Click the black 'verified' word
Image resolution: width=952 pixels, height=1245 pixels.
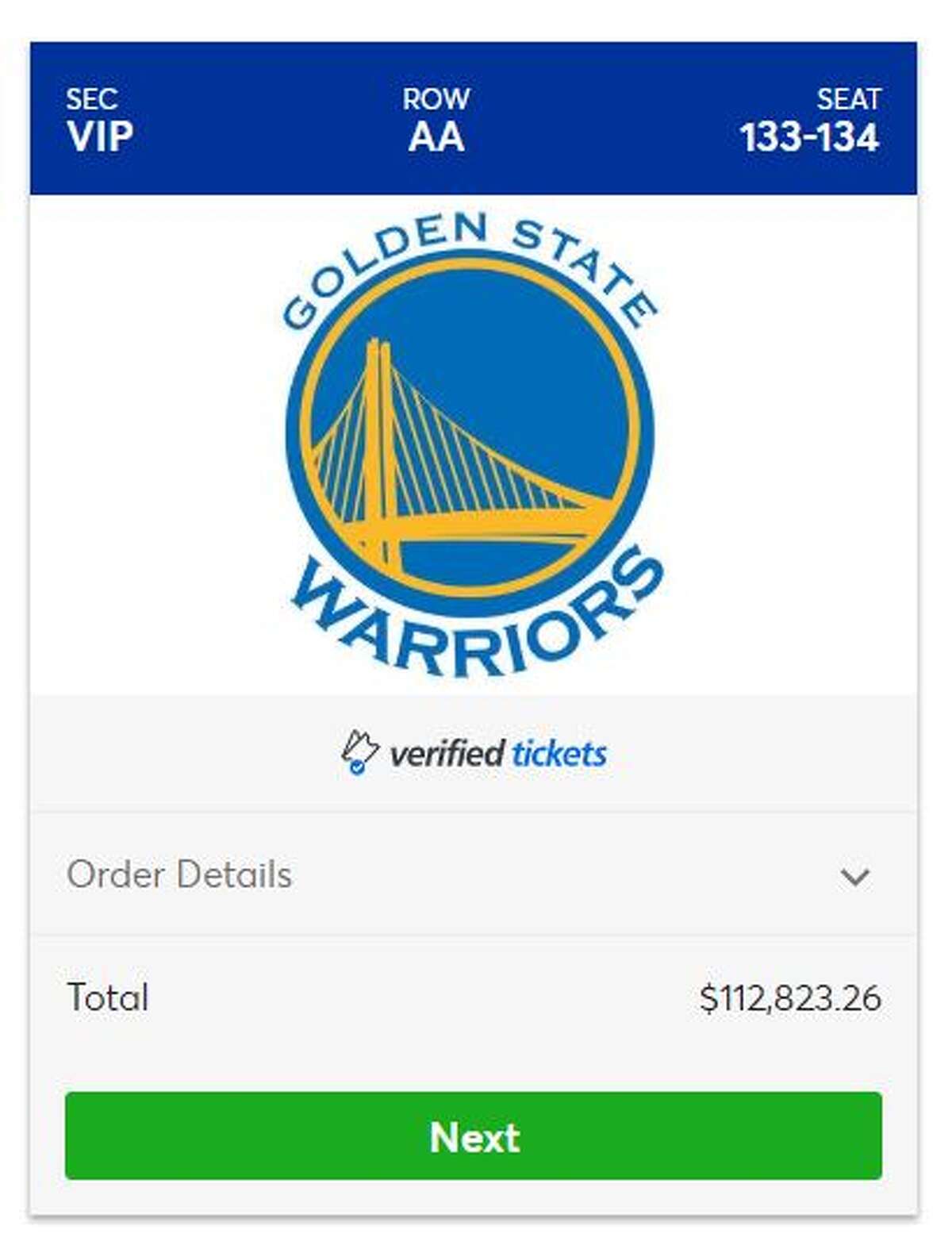447,753
